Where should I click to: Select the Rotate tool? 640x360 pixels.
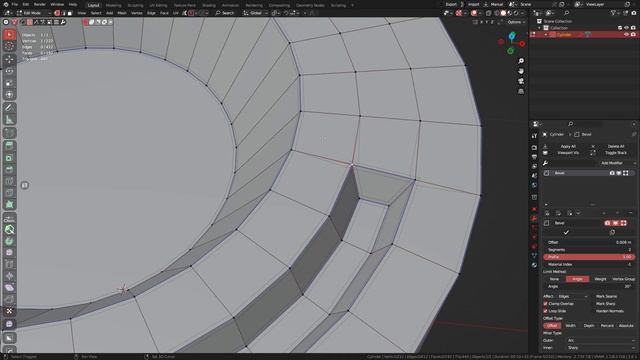click(x=9, y=71)
